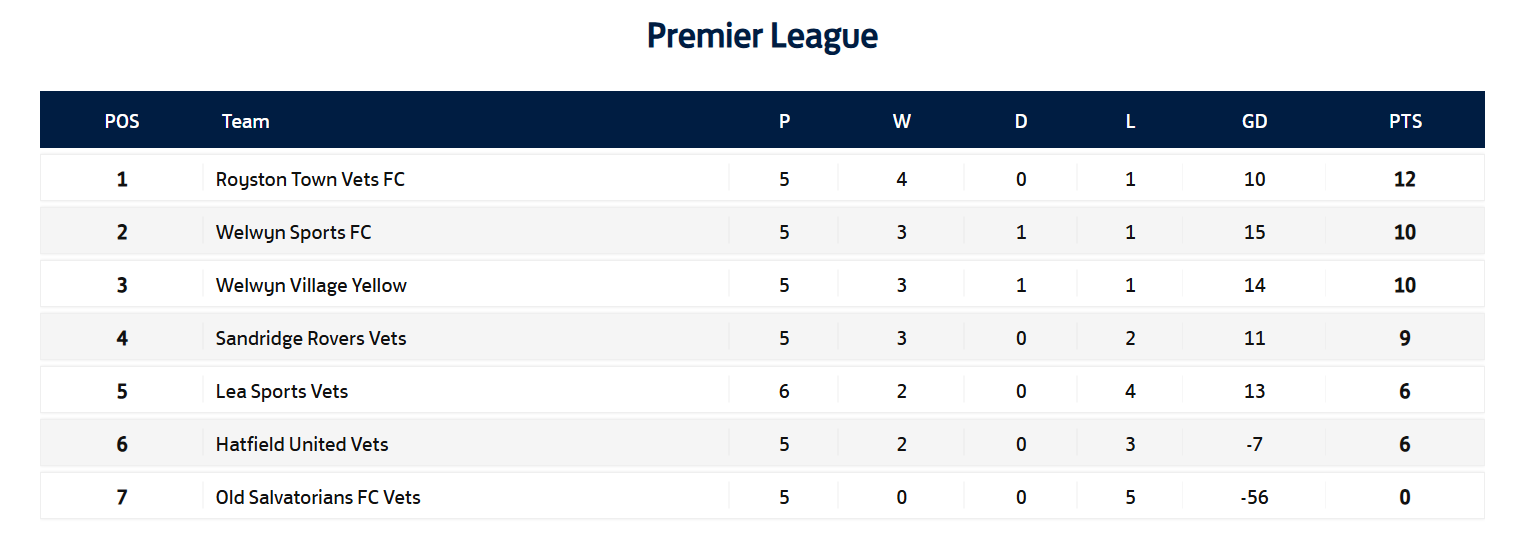Click Royston Town's 12 points value
The image size is (1528, 558).
(1405, 180)
